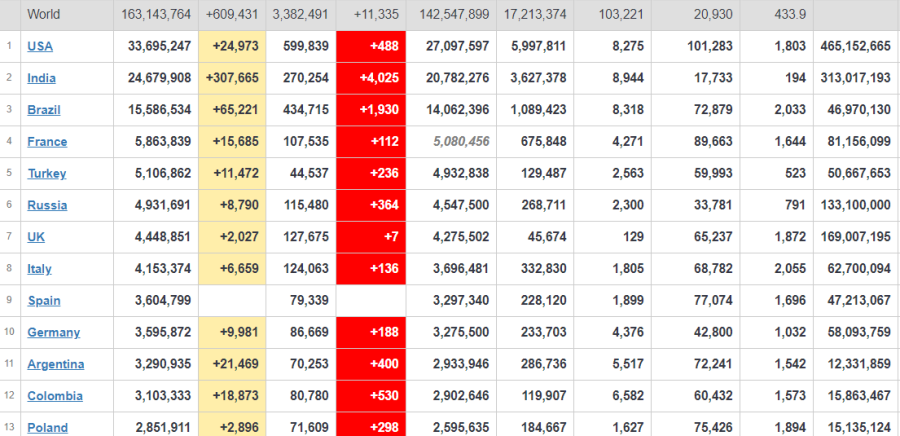Select world new cases +609,431

[x=232, y=14]
